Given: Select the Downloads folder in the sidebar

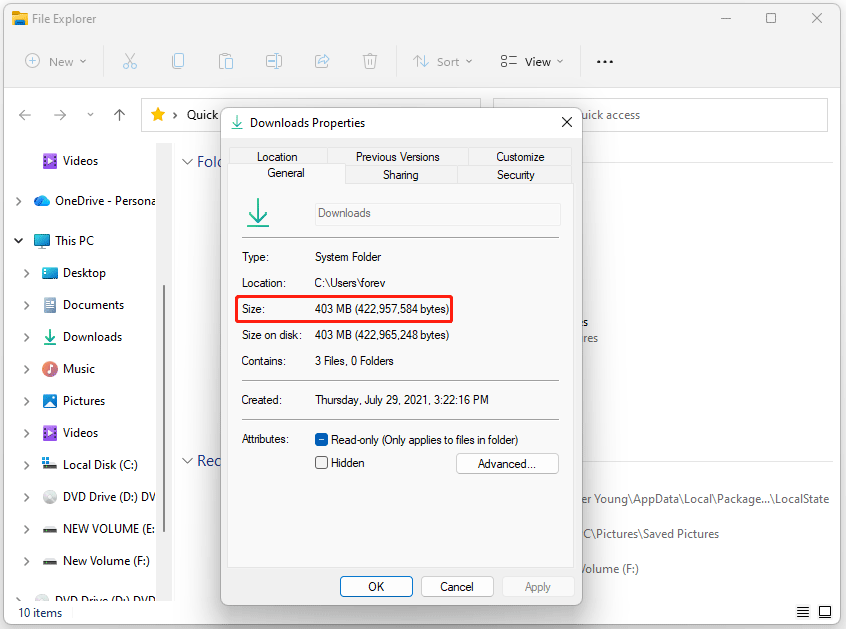Looking at the screenshot, I should pos(91,336).
